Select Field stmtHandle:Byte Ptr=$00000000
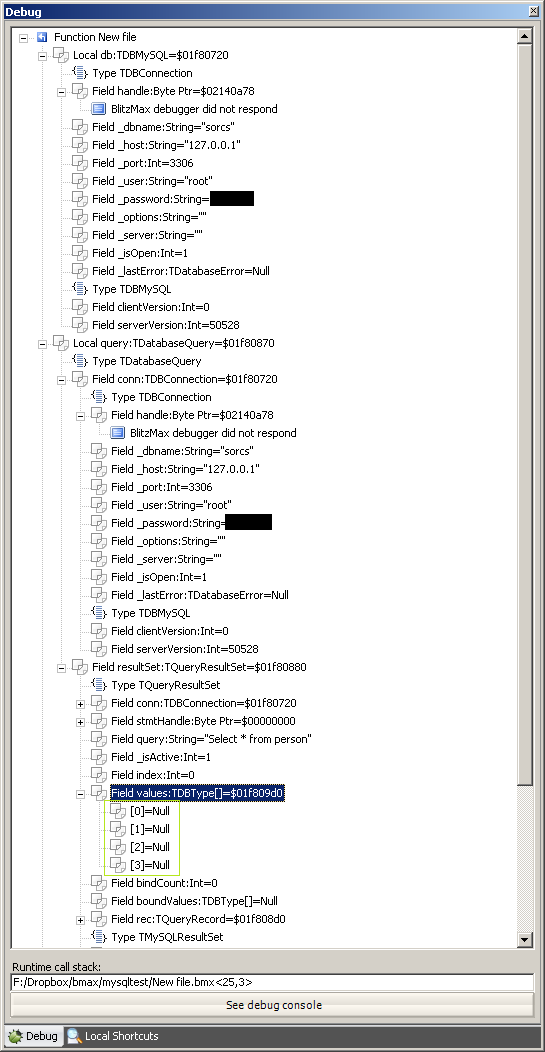This screenshot has height=1052, width=545. point(203,721)
